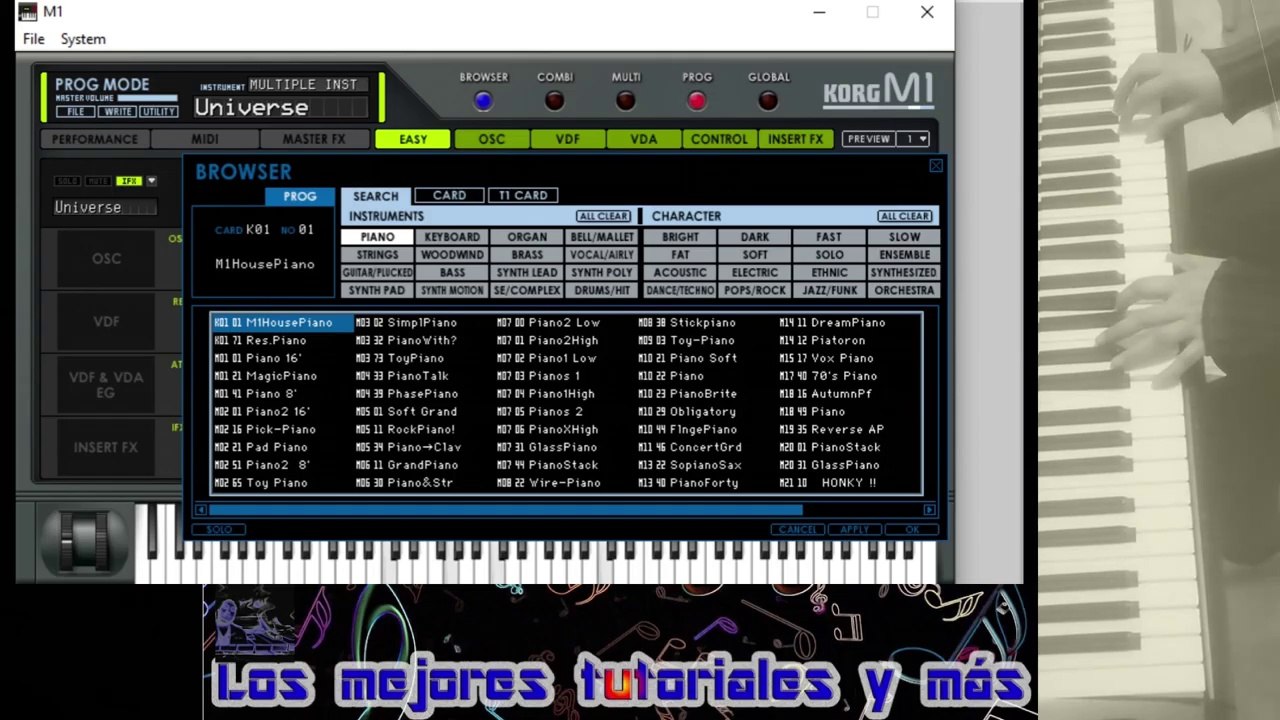Toggle the BRIGHT character filter
1280x720 pixels.
pos(680,237)
